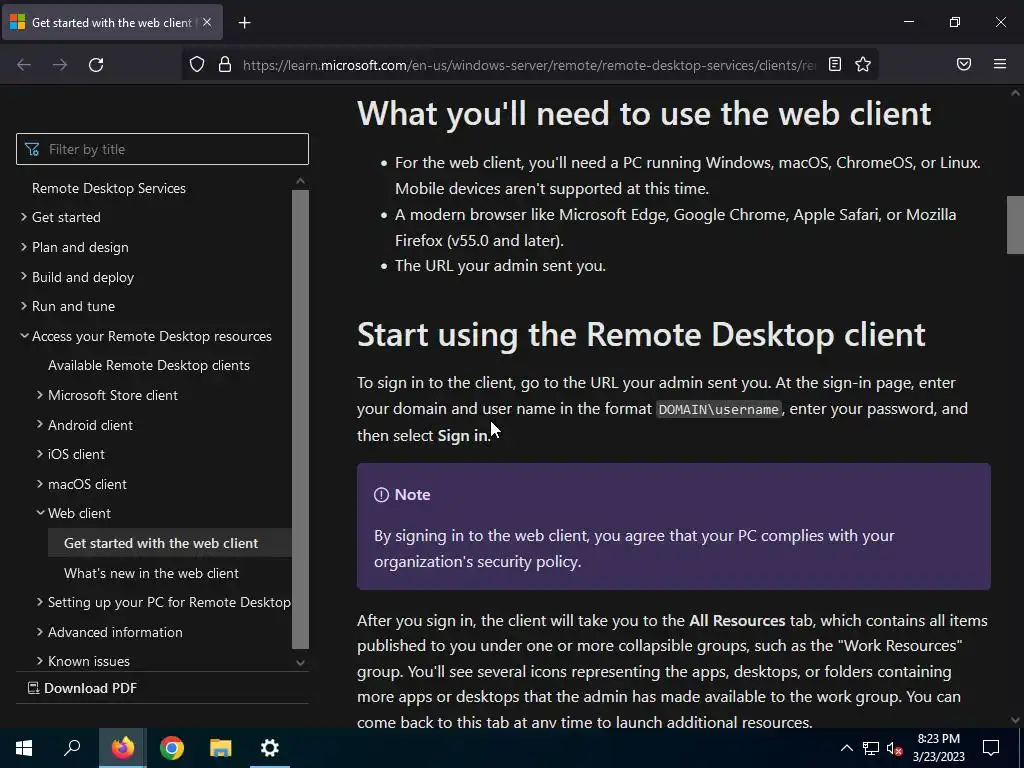
Task: Collapse the 'Web client' node
Action: (40, 513)
